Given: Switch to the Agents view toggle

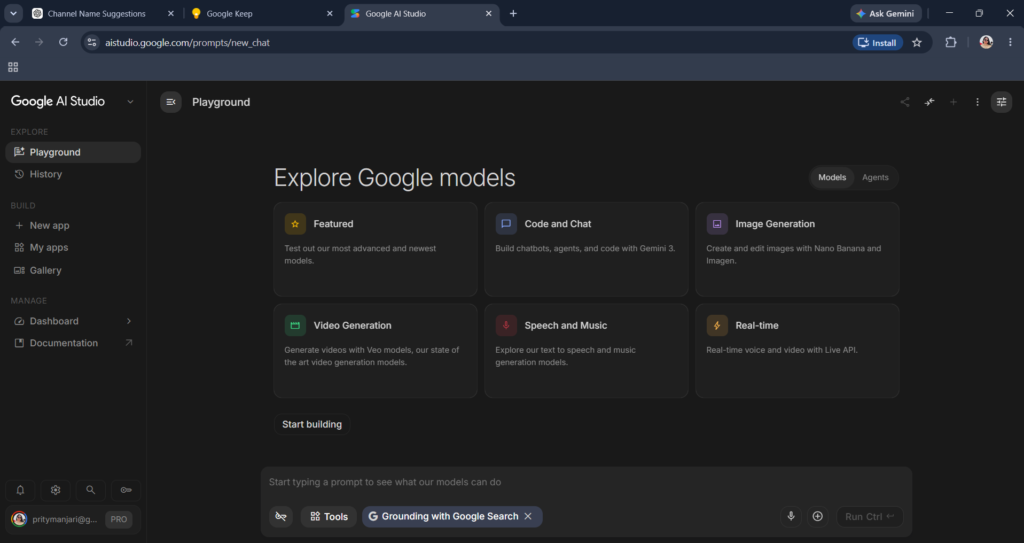Looking at the screenshot, I should click(x=875, y=178).
